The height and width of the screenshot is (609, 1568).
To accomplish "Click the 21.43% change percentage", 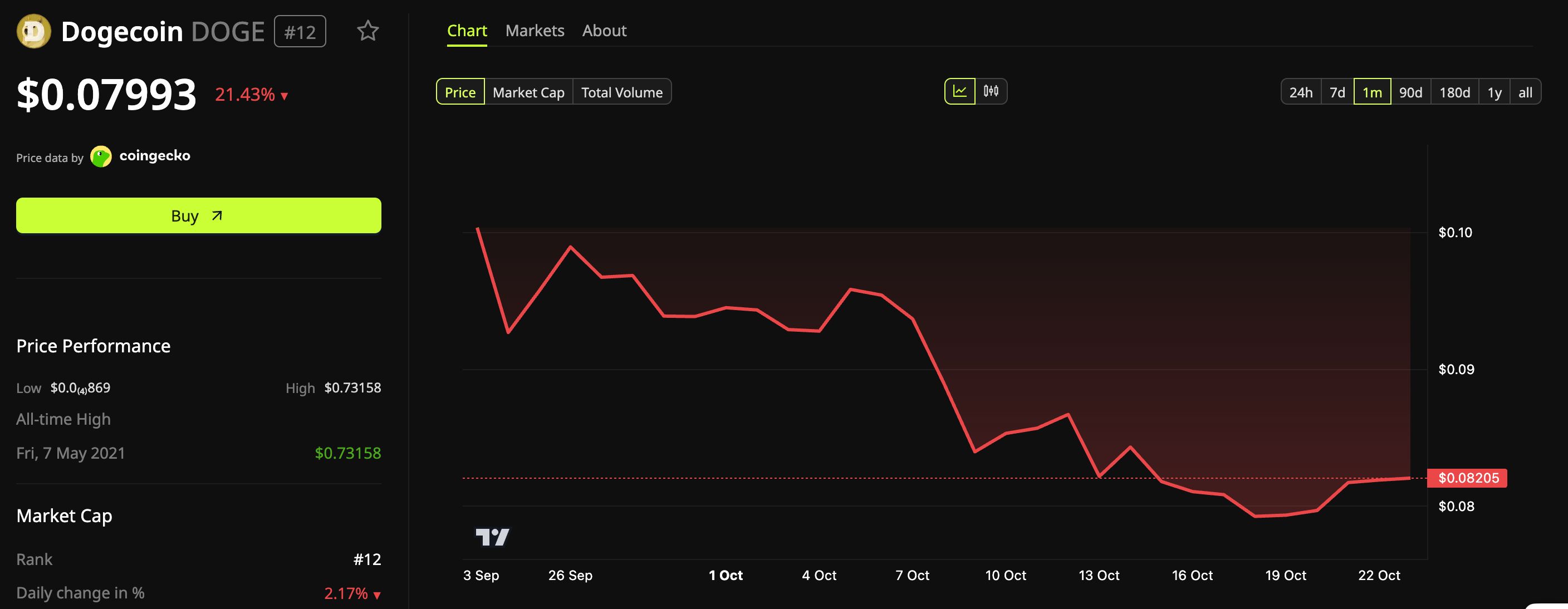I will point(244,94).
